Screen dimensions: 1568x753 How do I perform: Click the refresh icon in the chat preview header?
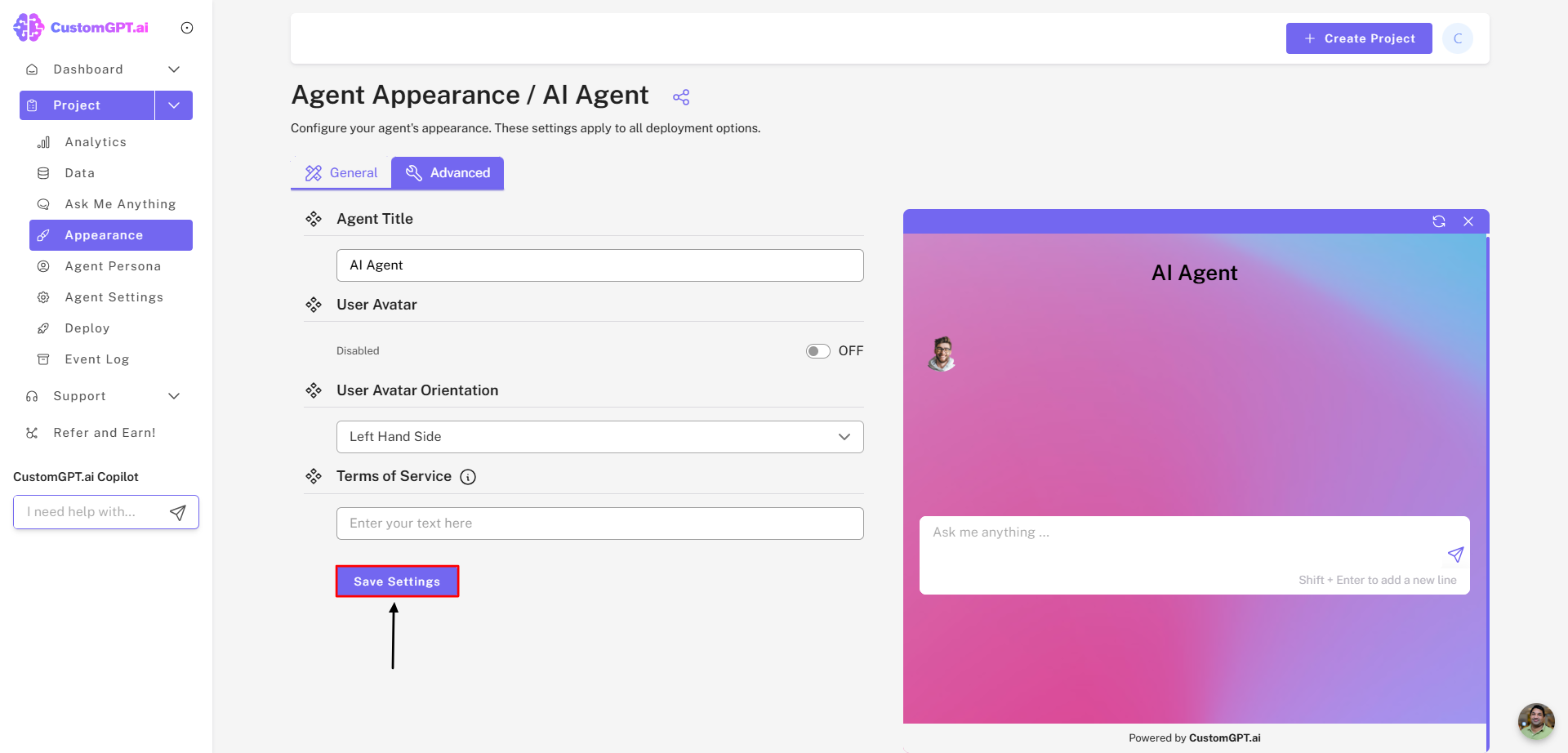pyautogui.click(x=1439, y=221)
